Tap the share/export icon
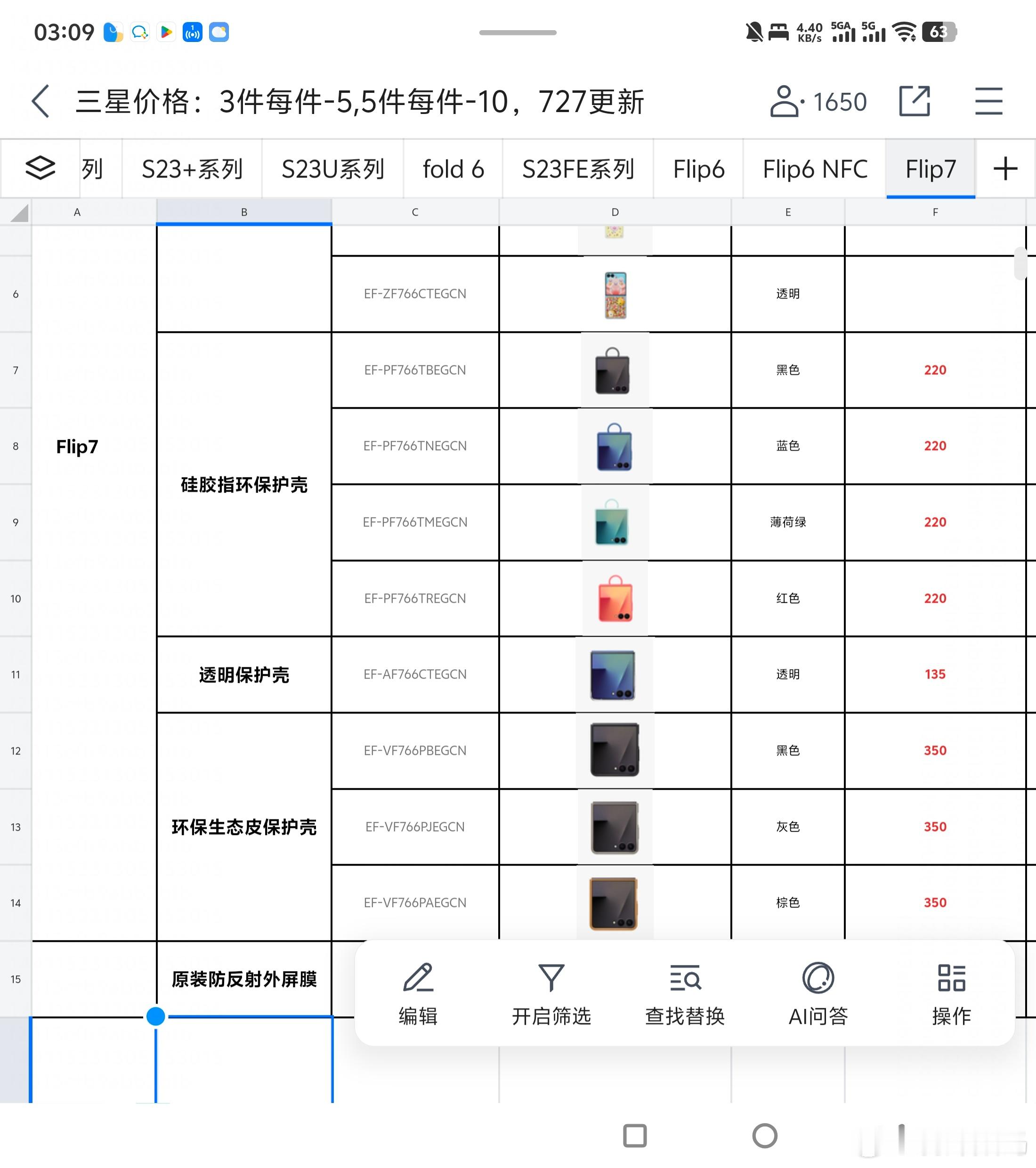Viewport: 1036px width, 1168px height. [x=915, y=102]
